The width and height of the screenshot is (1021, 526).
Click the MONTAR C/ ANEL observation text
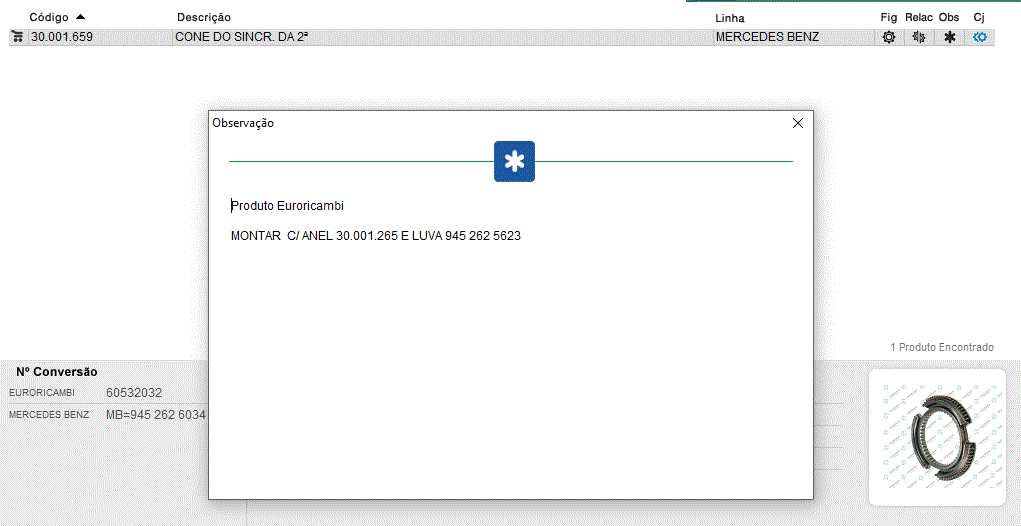(x=376, y=236)
